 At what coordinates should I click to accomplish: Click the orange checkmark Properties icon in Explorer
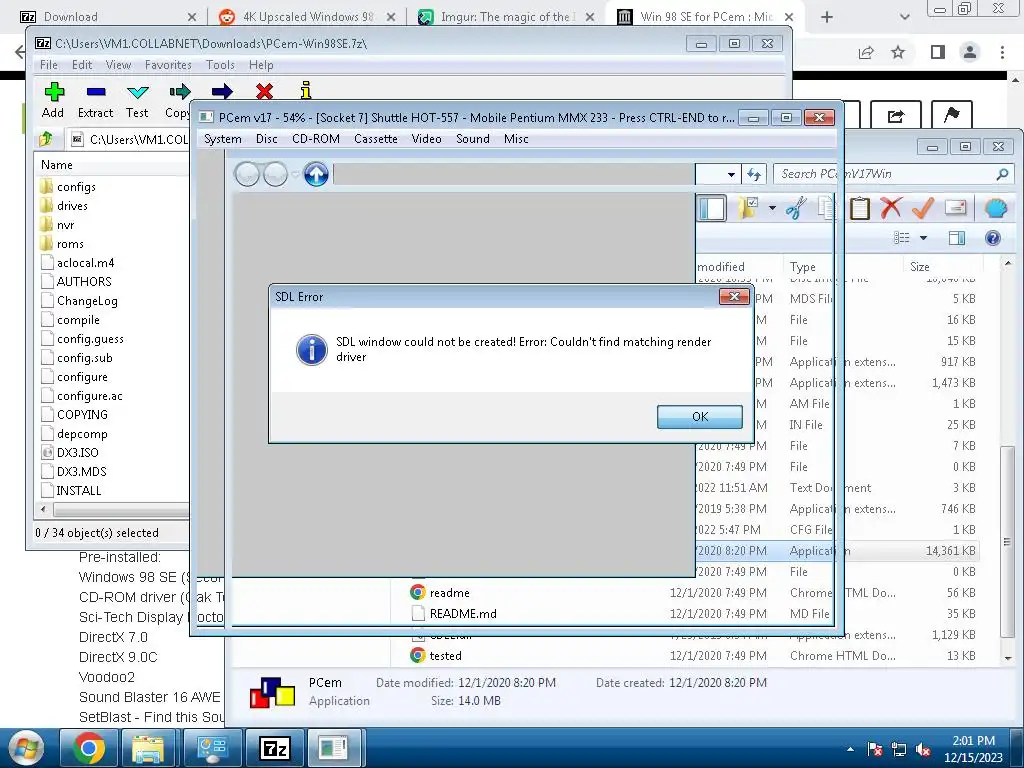923,208
